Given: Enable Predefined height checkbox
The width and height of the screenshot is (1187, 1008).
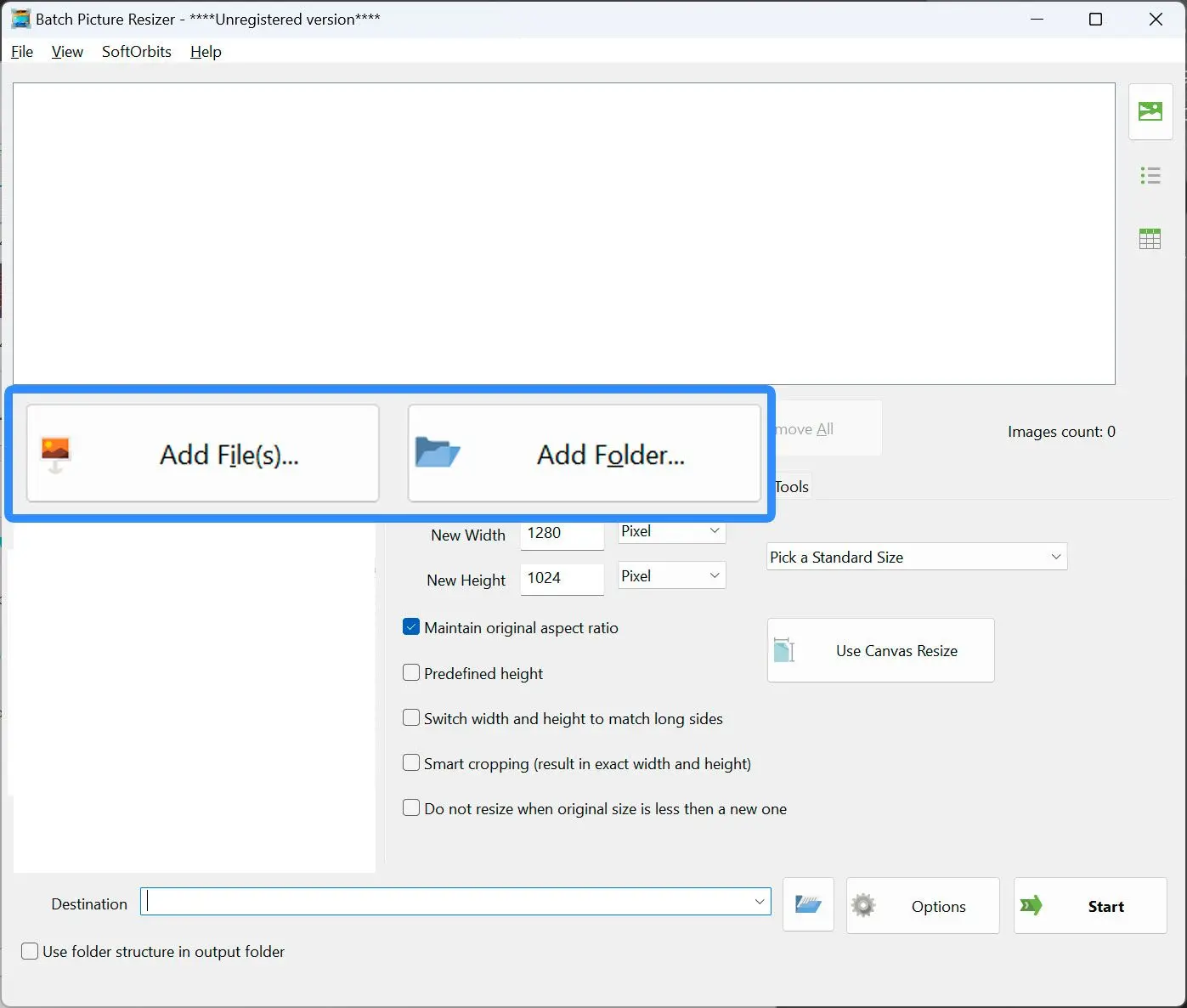Looking at the screenshot, I should coord(411,672).
